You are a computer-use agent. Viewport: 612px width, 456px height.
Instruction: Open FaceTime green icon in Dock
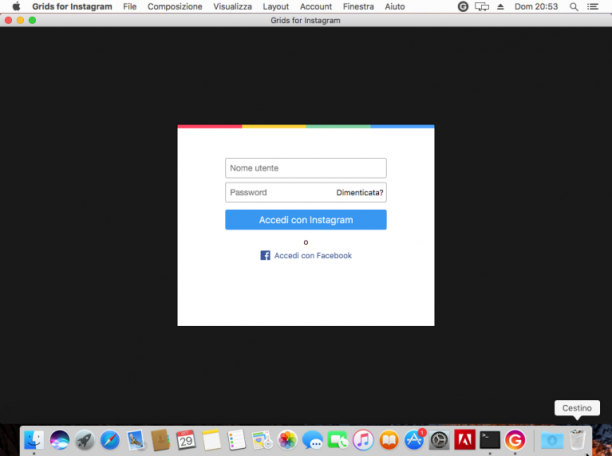coord(338,440)
